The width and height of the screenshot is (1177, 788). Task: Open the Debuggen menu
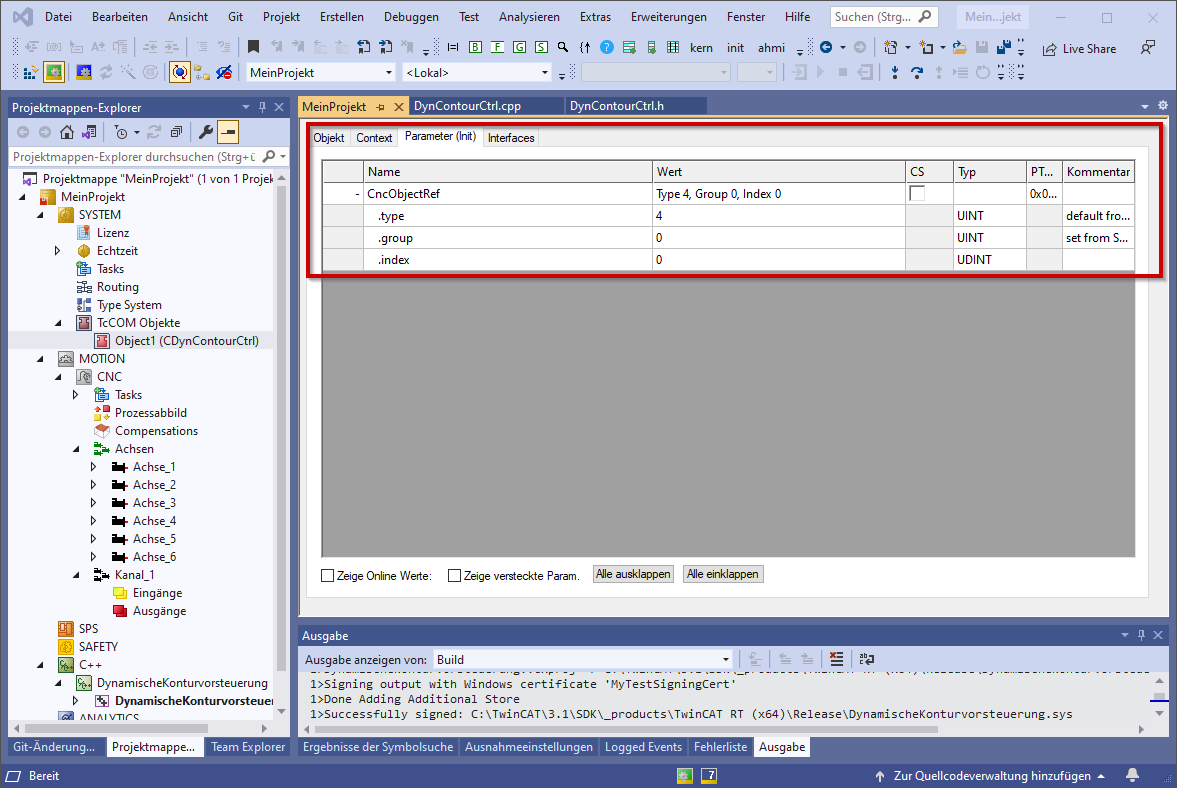pyautogui.click(x=411, y=17)
